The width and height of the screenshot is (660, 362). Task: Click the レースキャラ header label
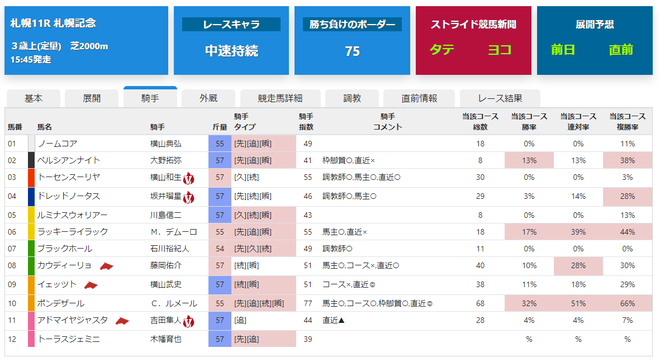click(231, 24)
